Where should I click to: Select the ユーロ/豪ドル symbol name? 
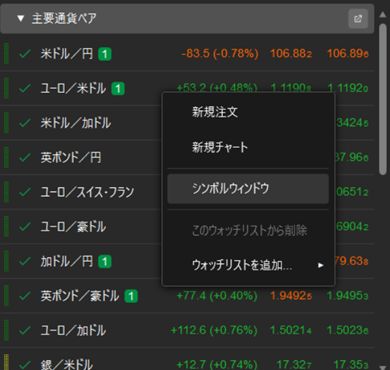[x=73, y=227]
